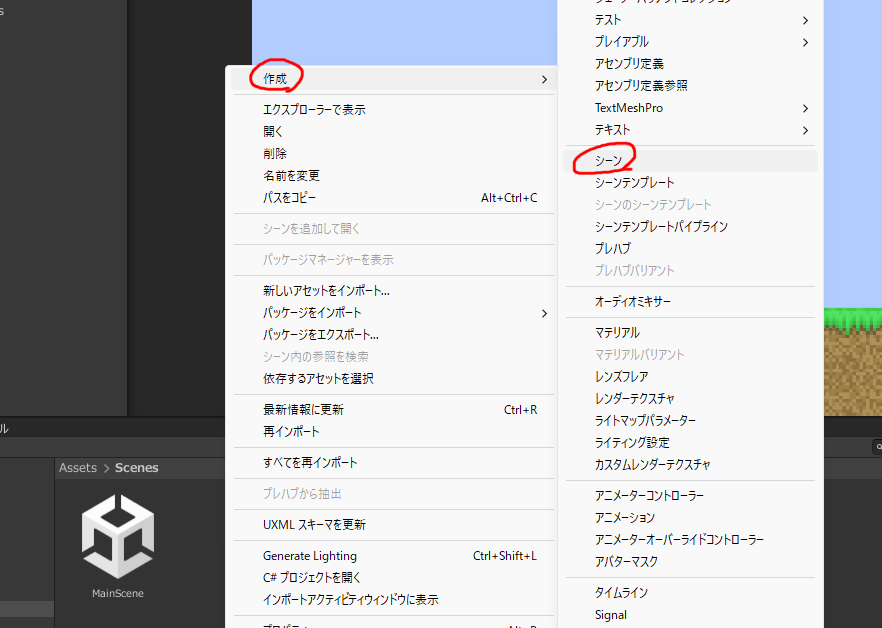Choose インポートアクティビティウィンドウに表示 entry

click(393, 600)
